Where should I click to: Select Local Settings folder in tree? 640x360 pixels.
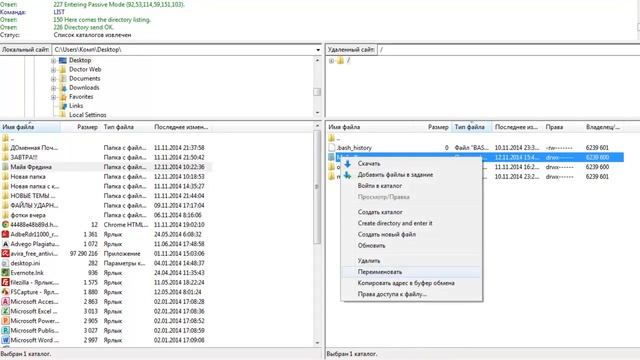point(87,115)
